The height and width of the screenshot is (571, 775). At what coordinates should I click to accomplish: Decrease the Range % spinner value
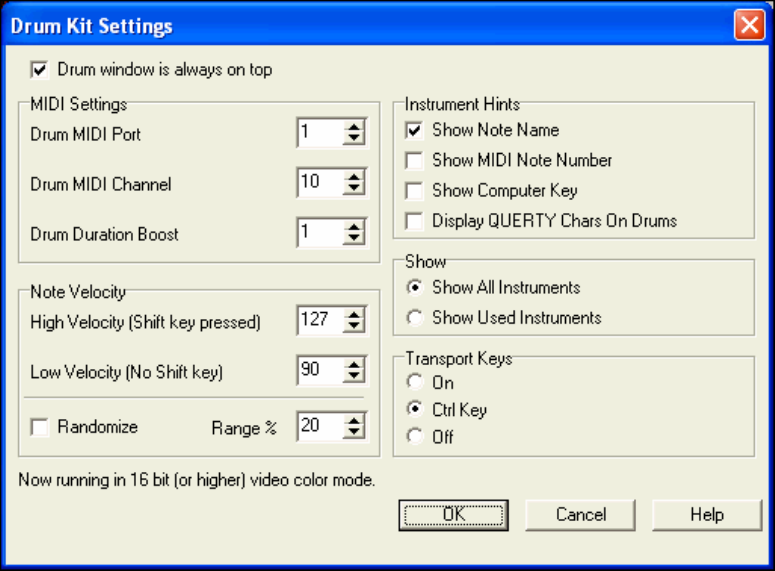coord(353,433)
